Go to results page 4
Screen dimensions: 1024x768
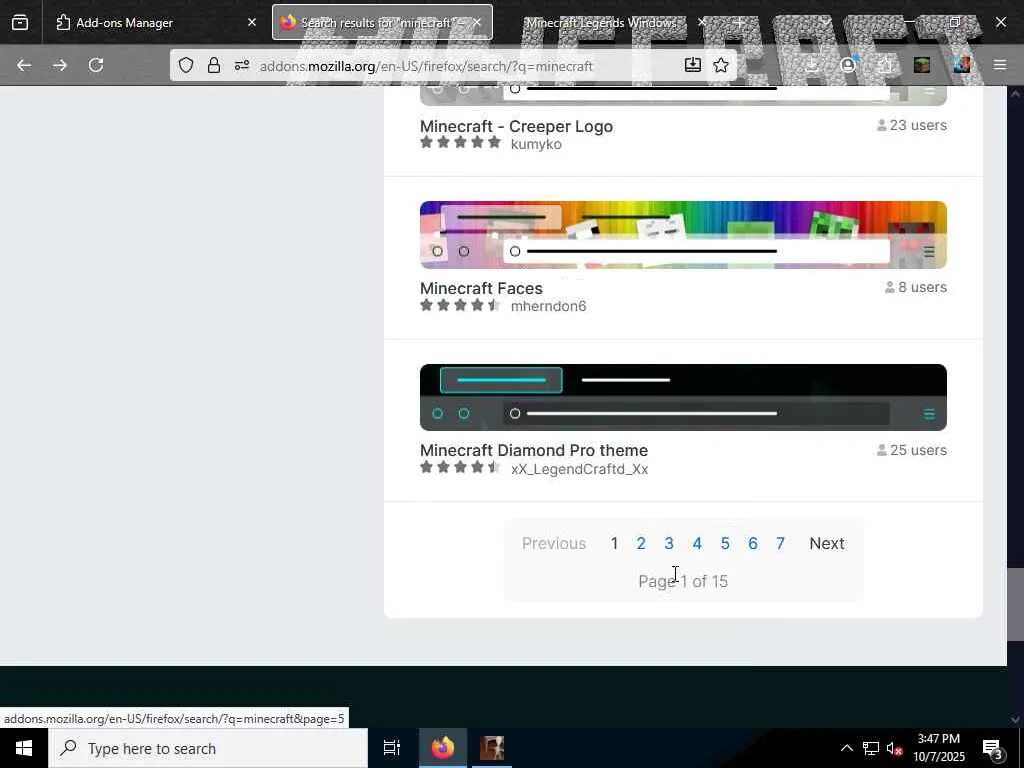697,543
